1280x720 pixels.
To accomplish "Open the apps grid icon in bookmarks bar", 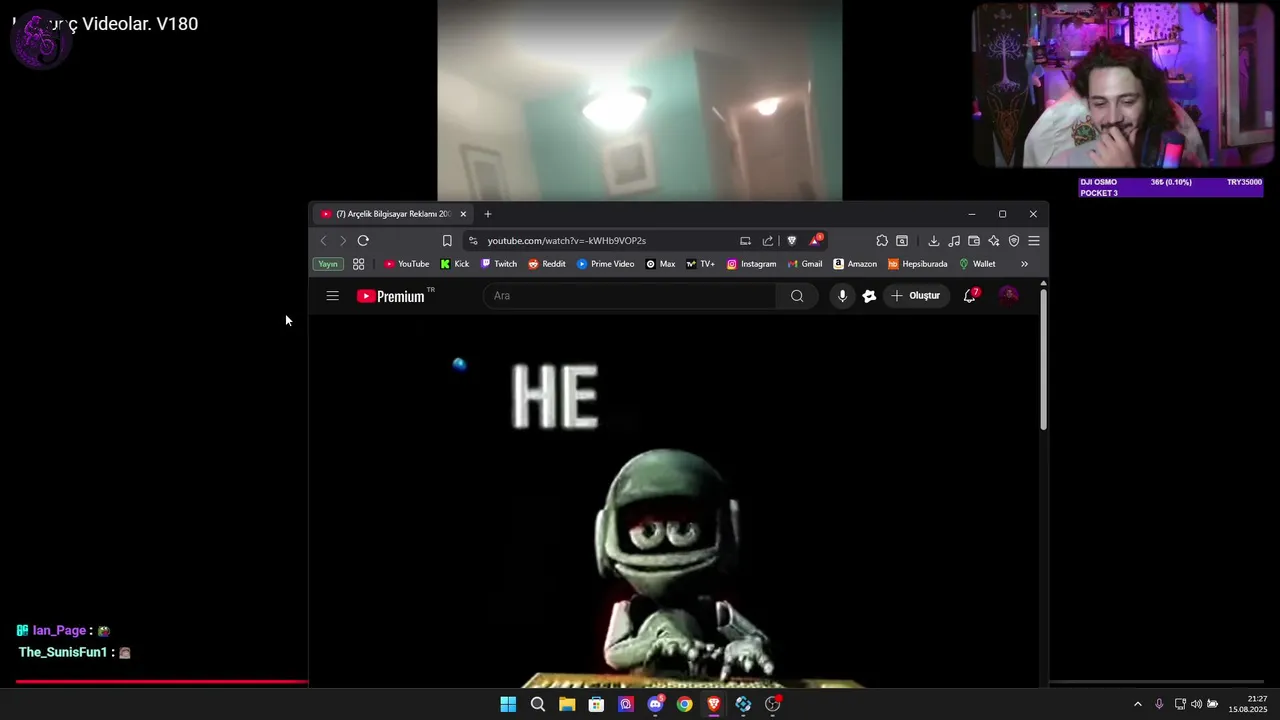I will point(359,264).
